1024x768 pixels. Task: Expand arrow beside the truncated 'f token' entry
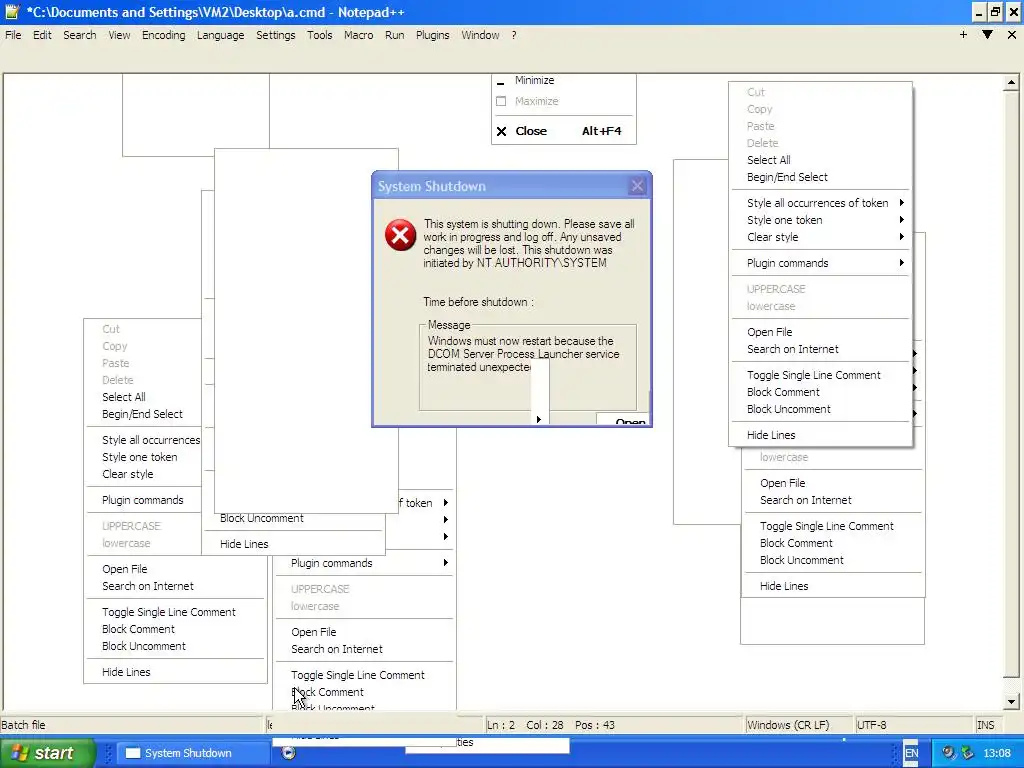tap(445, 502)
